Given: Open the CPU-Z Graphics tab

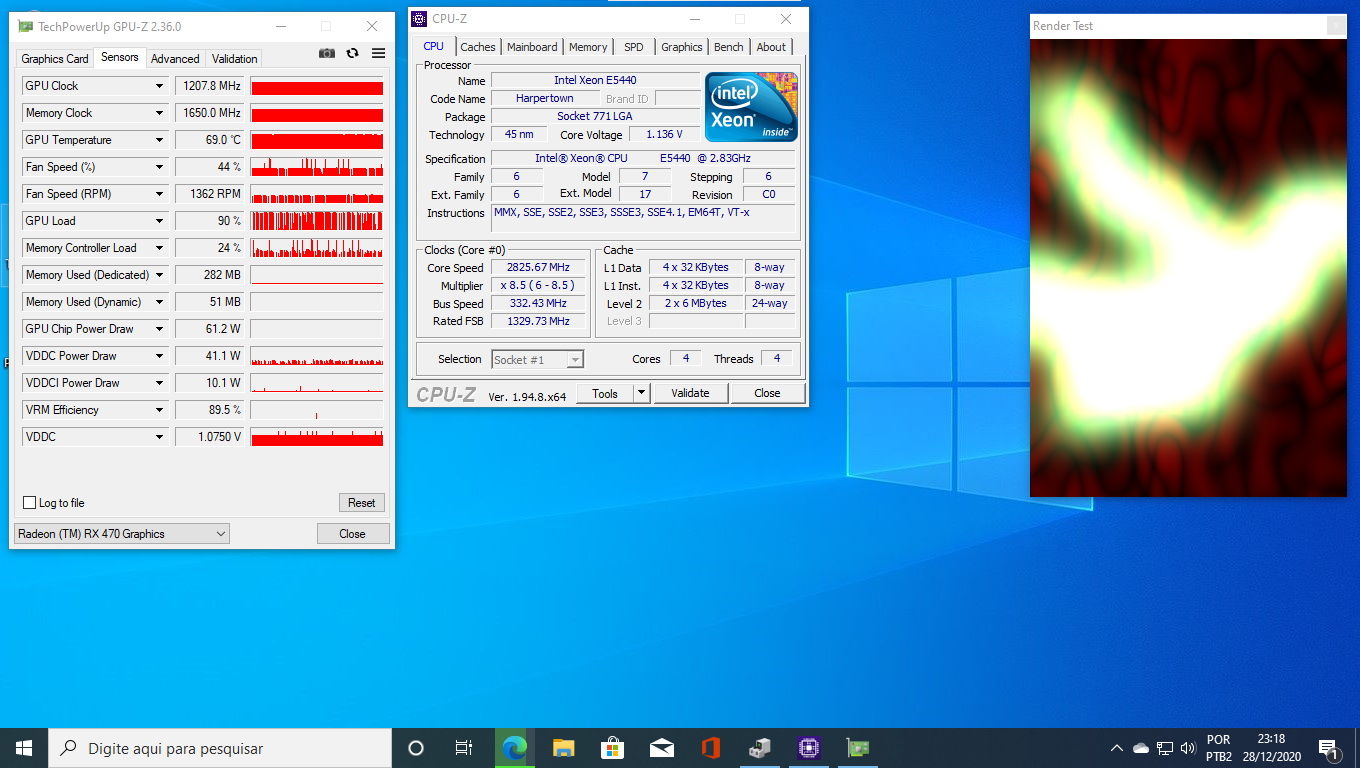Looking at the screenshot, I should click(x=682, y=47).
